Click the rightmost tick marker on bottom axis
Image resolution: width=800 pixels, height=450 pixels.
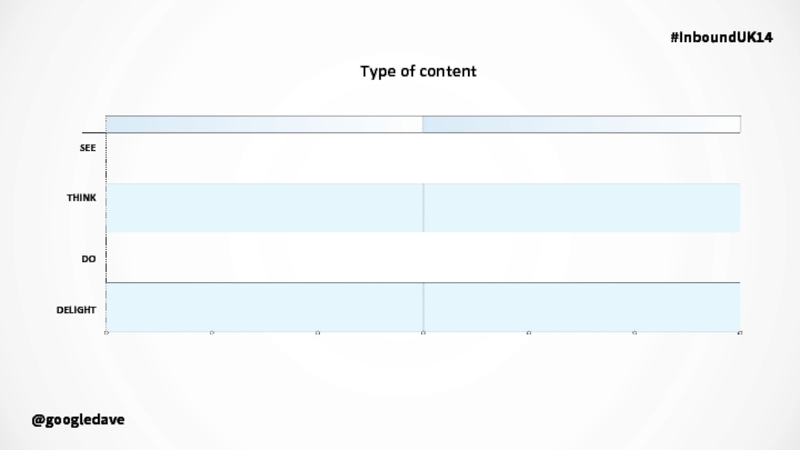click(740, 333)
